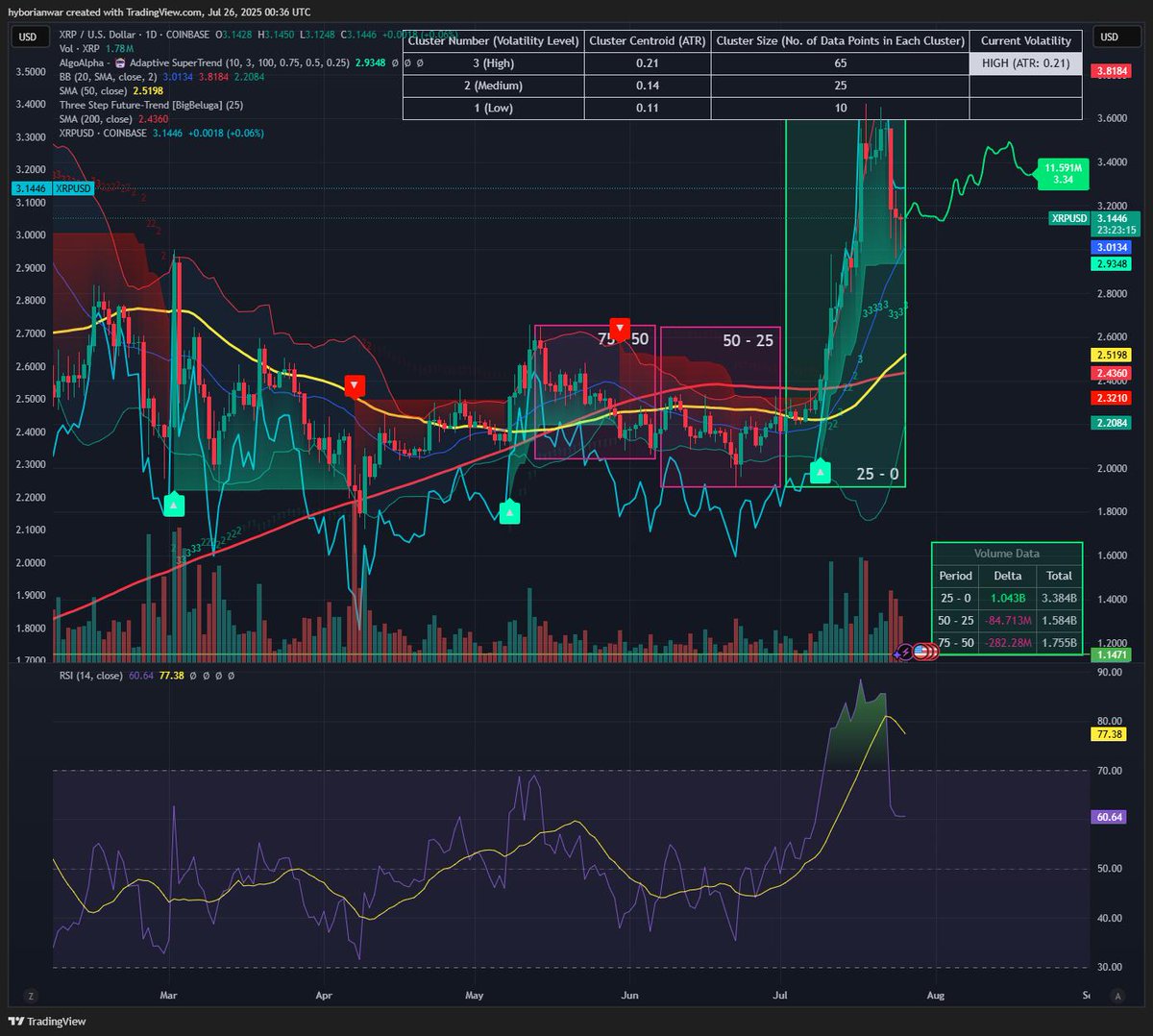1153x1036 pixels.
Task: Click the cluster size 65 cell
Action: (x=840, y=63)
